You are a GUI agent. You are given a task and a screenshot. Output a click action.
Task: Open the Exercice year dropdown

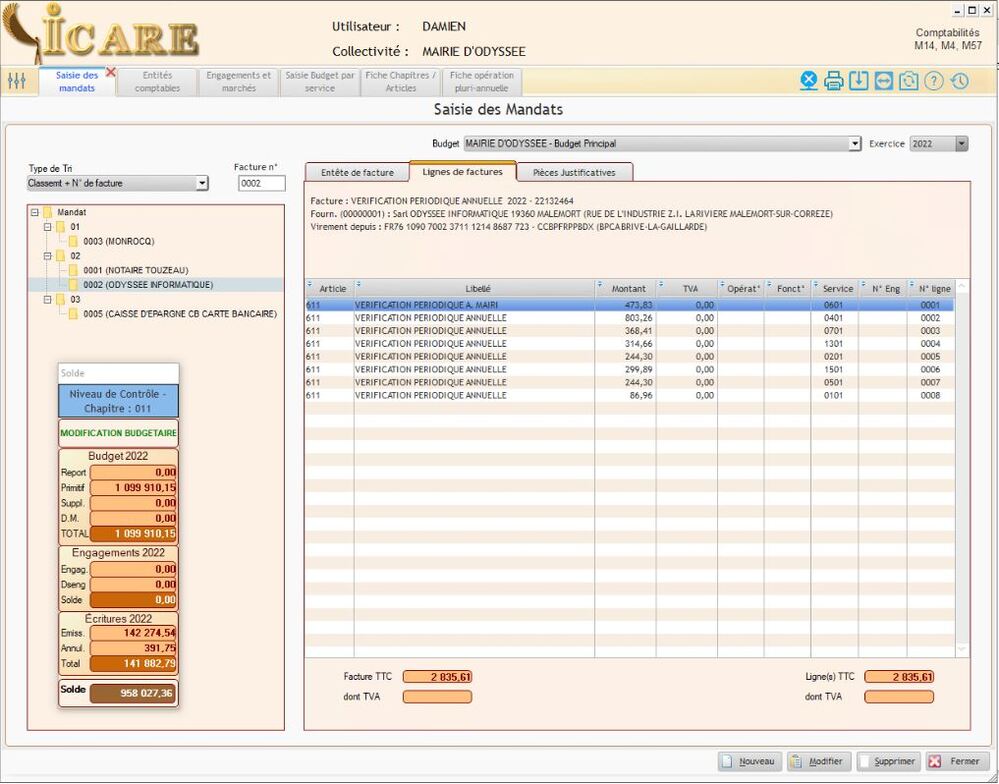[x=961, y=144]
